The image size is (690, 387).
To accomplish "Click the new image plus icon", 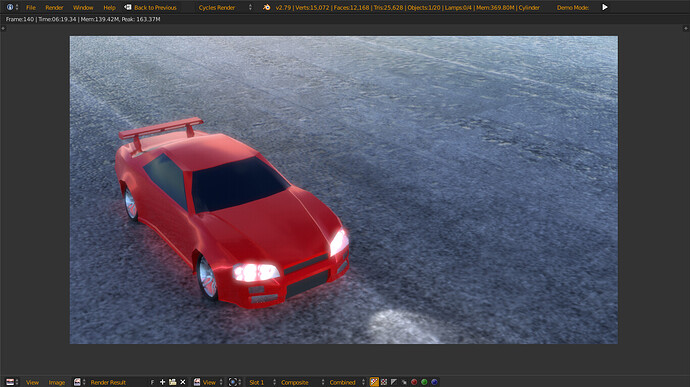I will [x=162, y=382].
